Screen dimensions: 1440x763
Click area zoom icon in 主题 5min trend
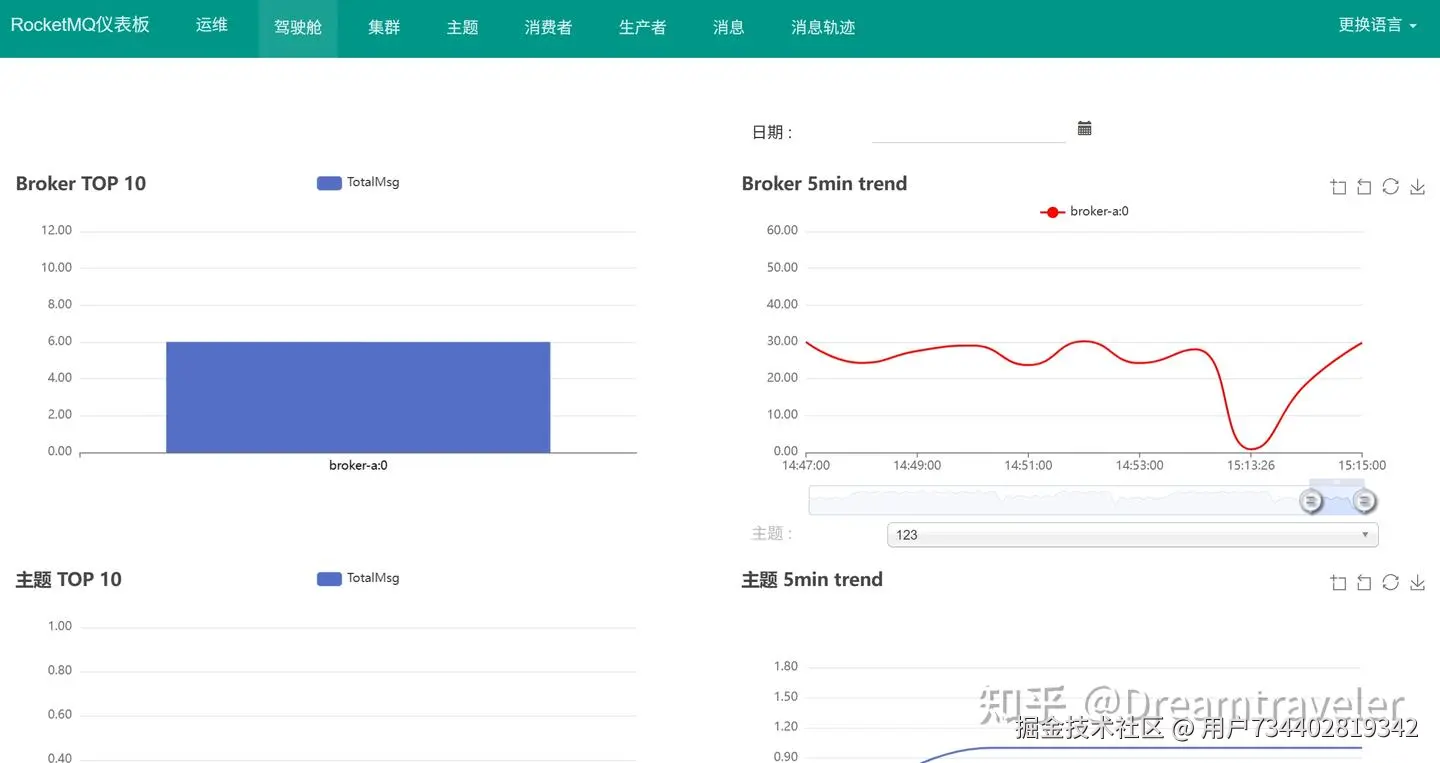[1339, 583]
